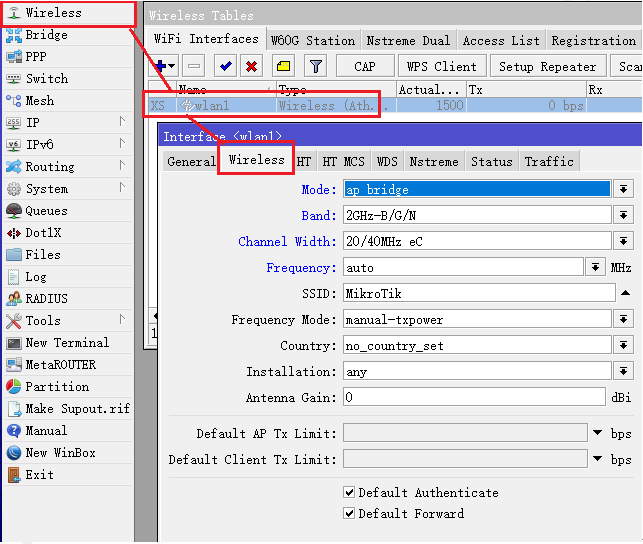Click the funnel filter icon
Image resolution: width=643 pixels, height=544 pixels.
[314, 66]
